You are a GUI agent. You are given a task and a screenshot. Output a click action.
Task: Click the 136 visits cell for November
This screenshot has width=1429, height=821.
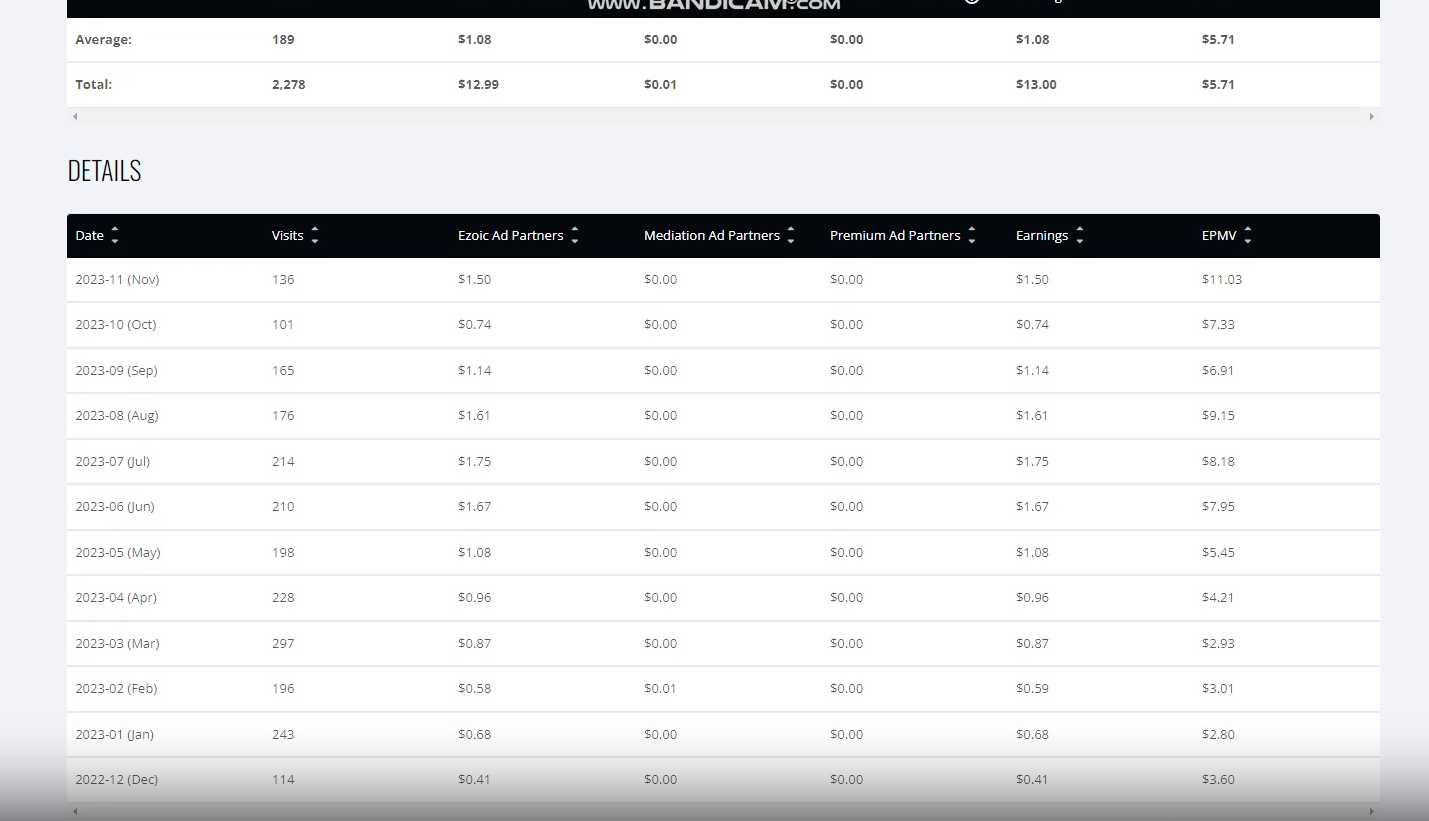pos(283,280)
